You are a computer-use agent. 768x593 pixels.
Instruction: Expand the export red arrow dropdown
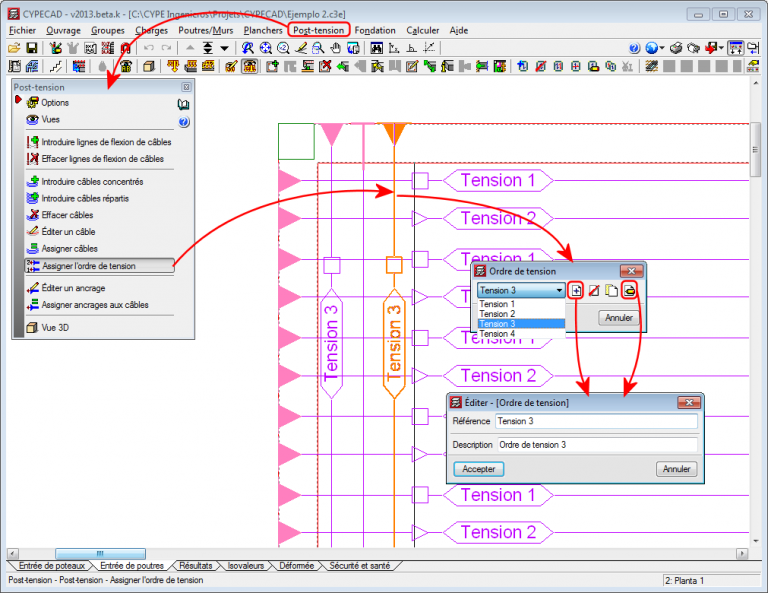tap(721, 48)
